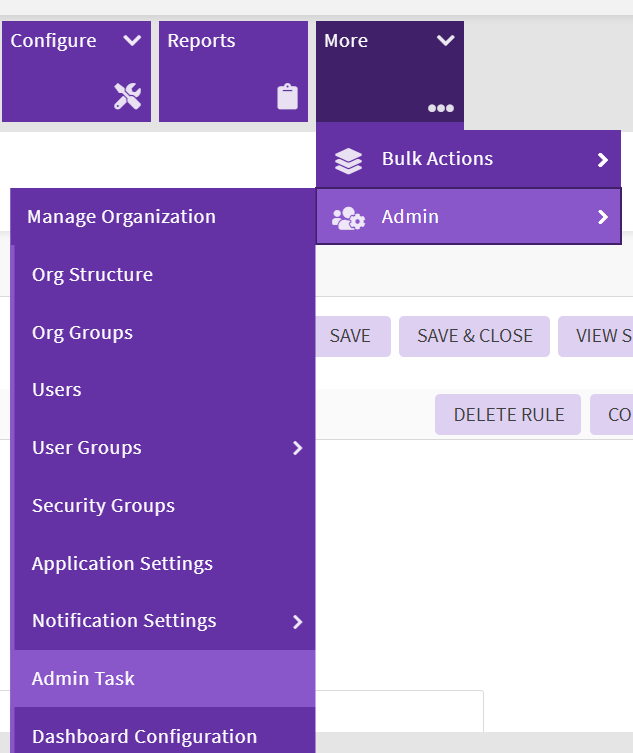Expand the Admin submenu arrow
This screenshot has height=753, width=633.
[602, 217]
